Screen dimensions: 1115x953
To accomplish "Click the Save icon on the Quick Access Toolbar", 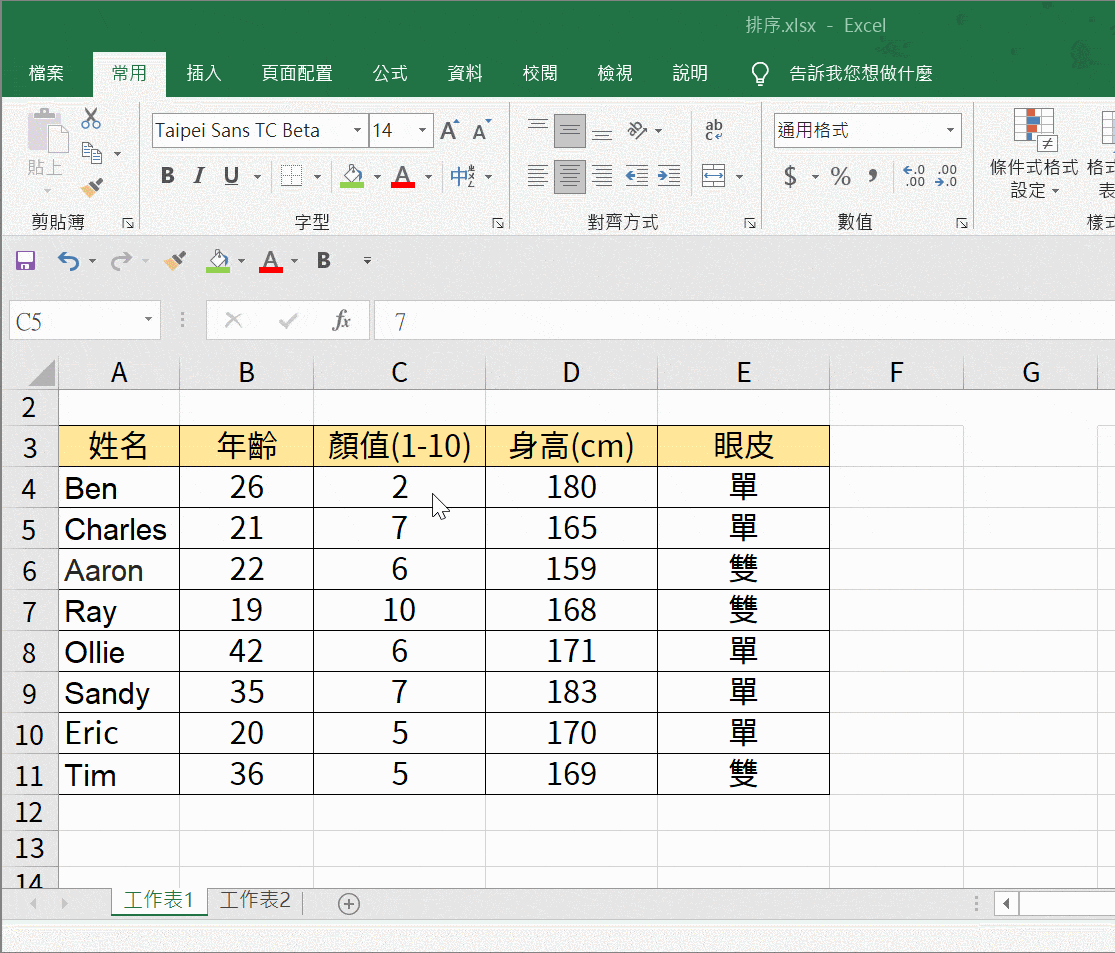I will [x=25, y=261].
